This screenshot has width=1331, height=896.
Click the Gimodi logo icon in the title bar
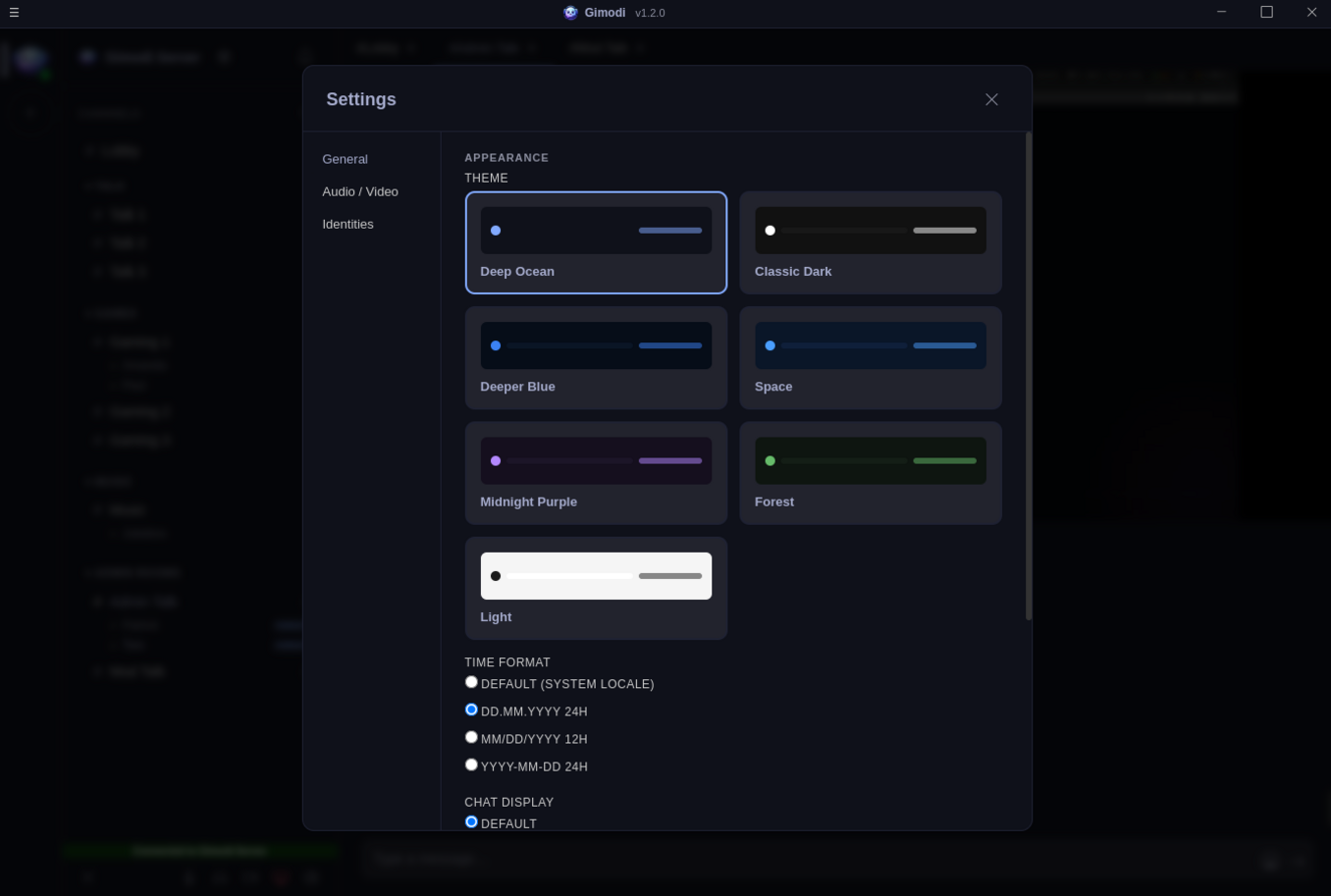(x=570, y=12)
